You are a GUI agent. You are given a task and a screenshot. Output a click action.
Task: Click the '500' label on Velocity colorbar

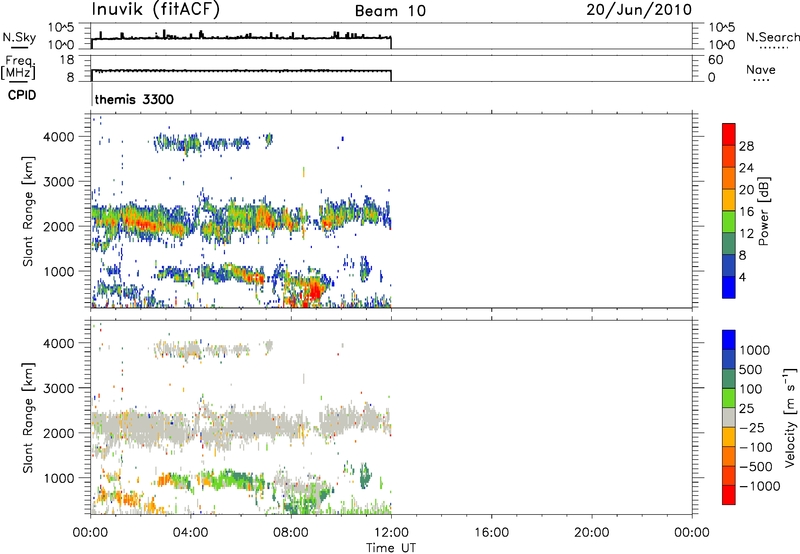click(750, 369)
